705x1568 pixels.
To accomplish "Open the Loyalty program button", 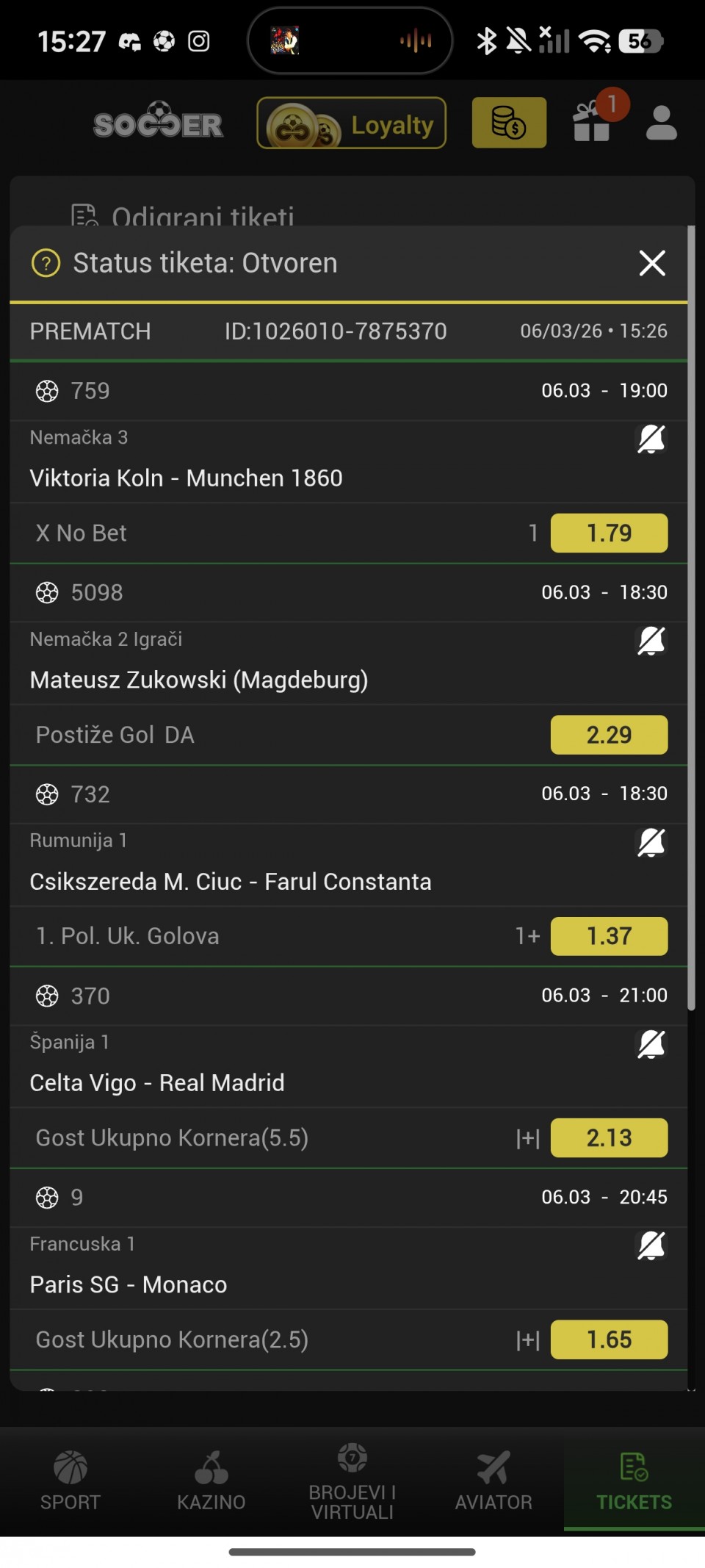I will (351, 123).
